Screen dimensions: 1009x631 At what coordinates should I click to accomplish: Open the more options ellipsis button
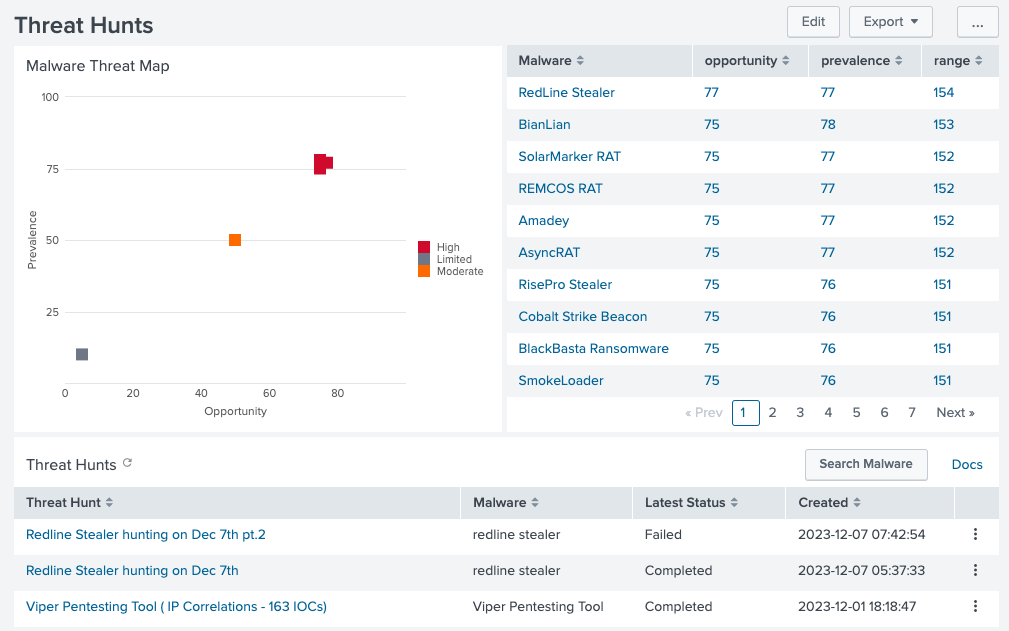pos(977,22)
